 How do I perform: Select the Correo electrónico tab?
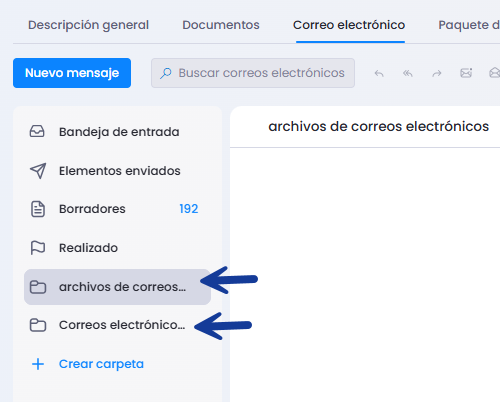click(x=349, y=25)
